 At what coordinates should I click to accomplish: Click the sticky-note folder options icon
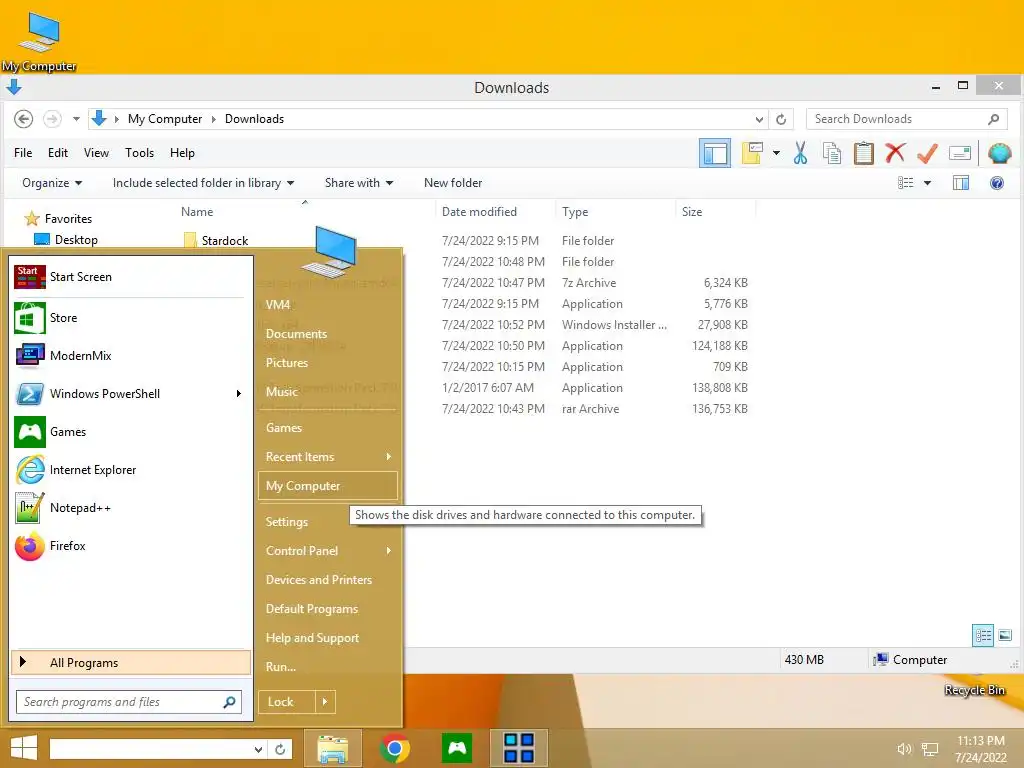tap(752, 153)
